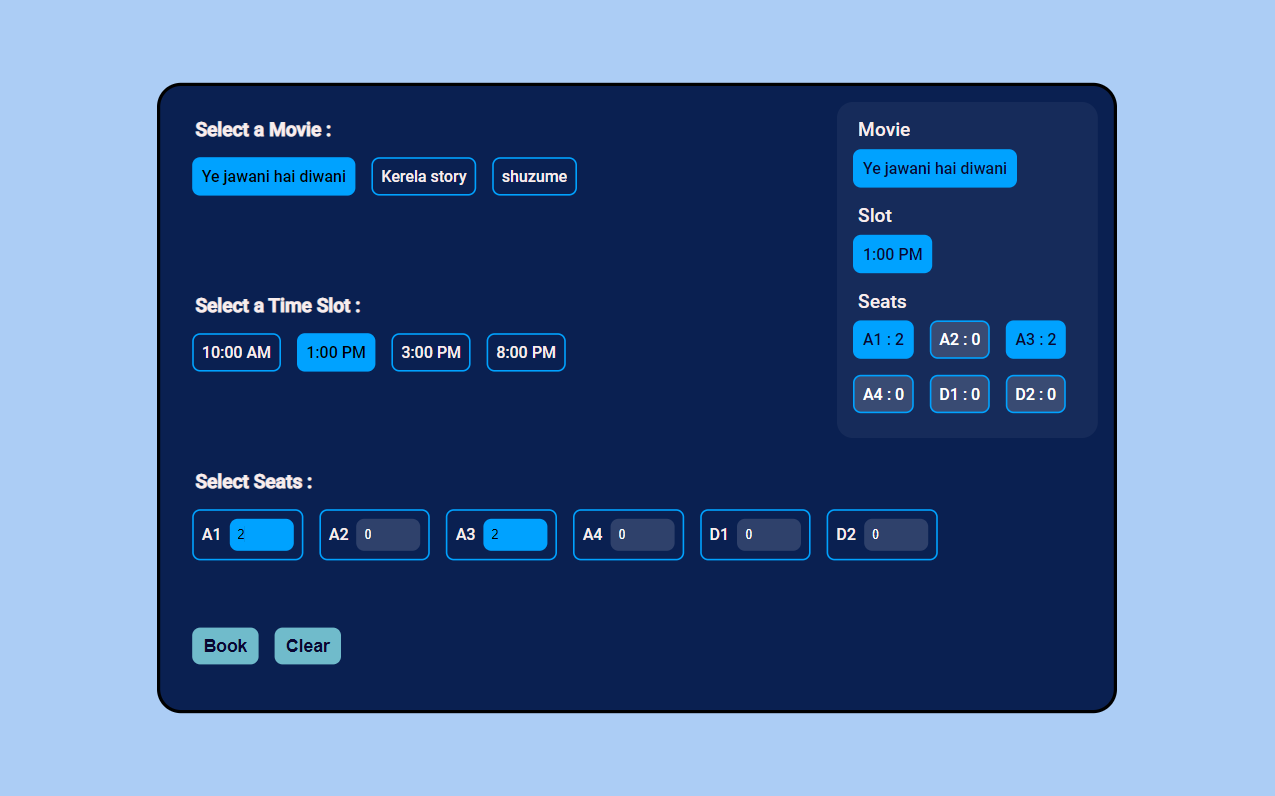Select the 1:00 PM time slot option

pos(336,352)
